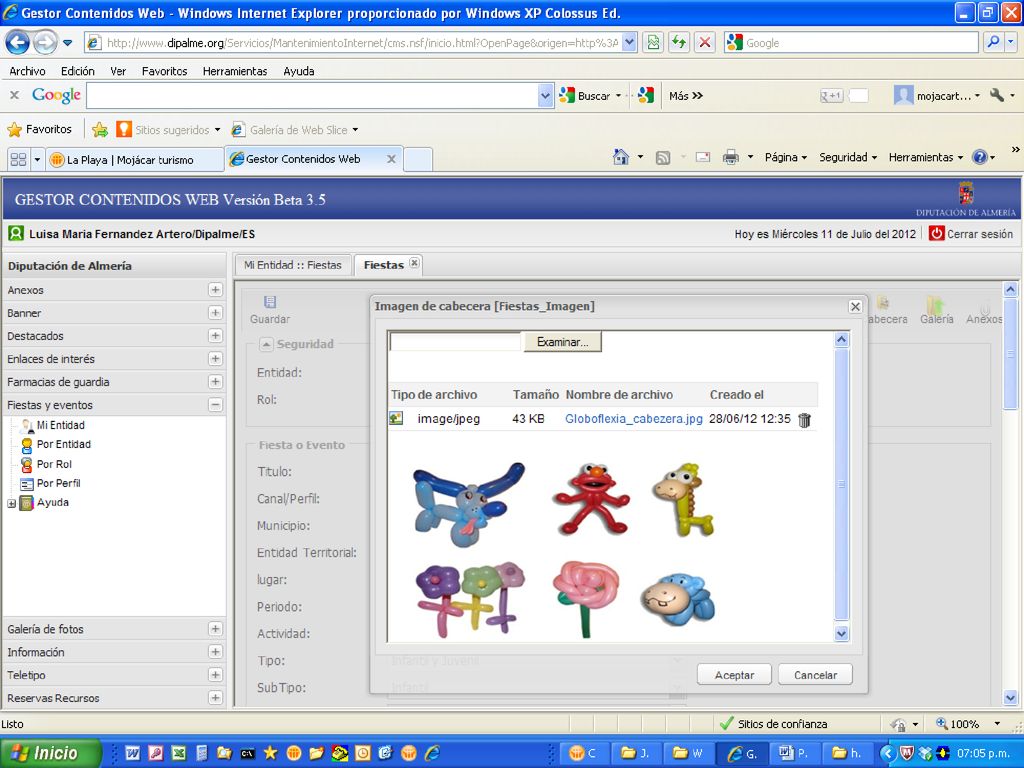
Task: Expand the Enlaces de interés section
Action: [215, 359]
